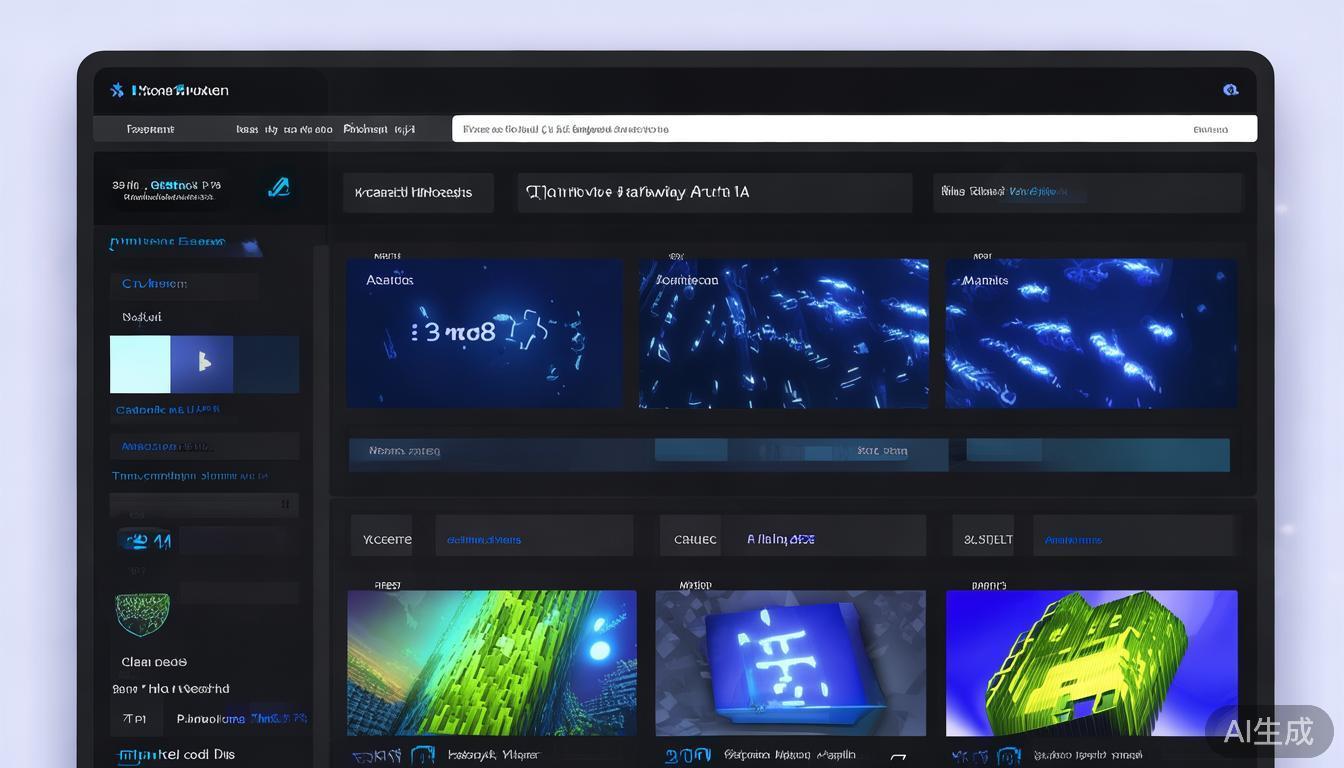
Task: Click the blue icon below the green streaks thumbnail
Action: [x=423, y=755]
